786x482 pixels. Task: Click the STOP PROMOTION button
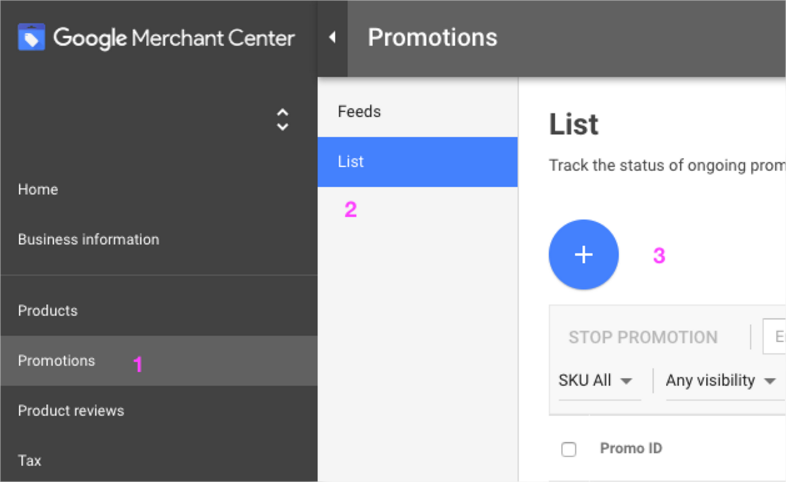point(643,337)
